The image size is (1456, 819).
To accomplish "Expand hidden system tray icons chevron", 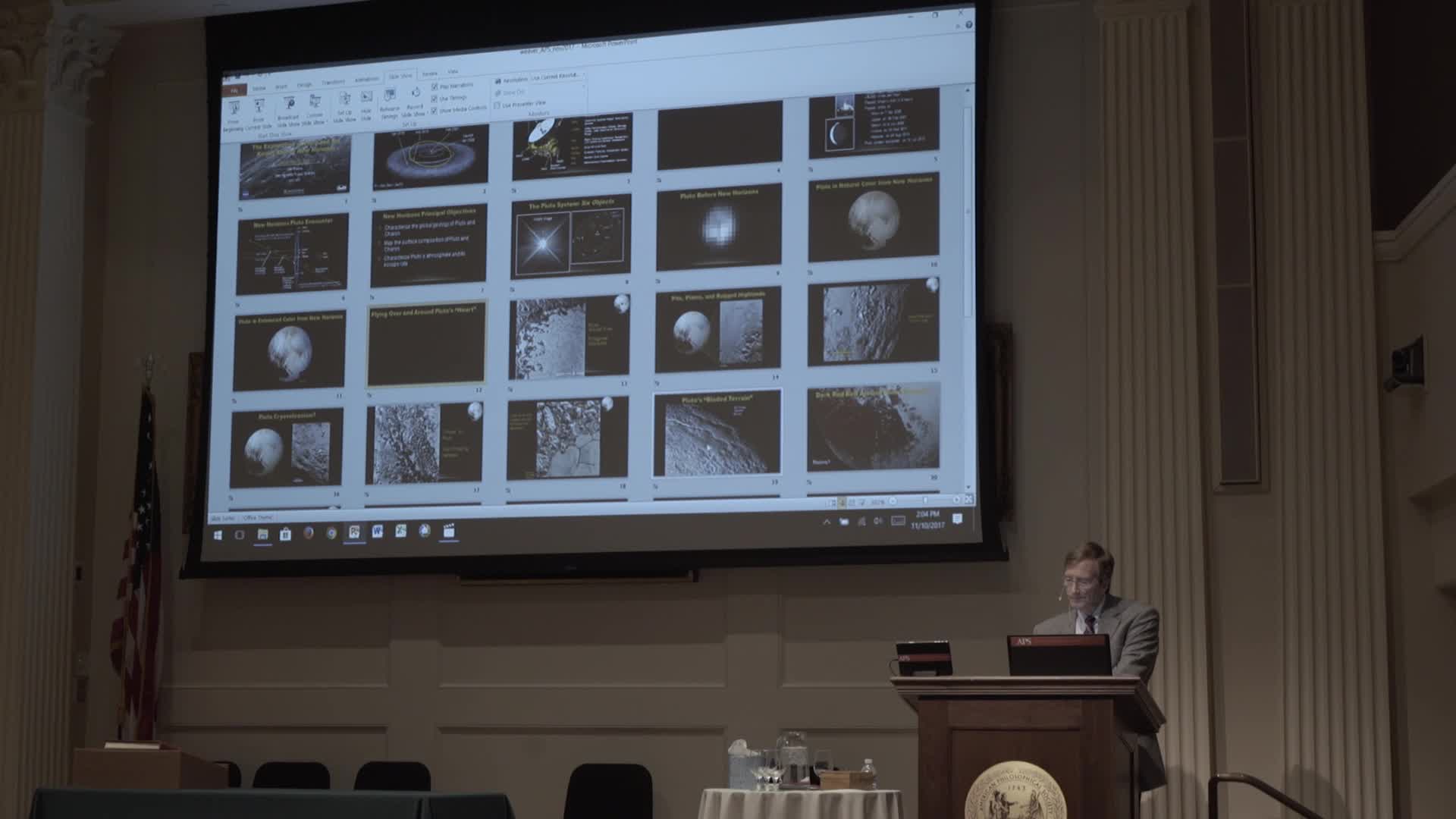I will pos(827,522).
